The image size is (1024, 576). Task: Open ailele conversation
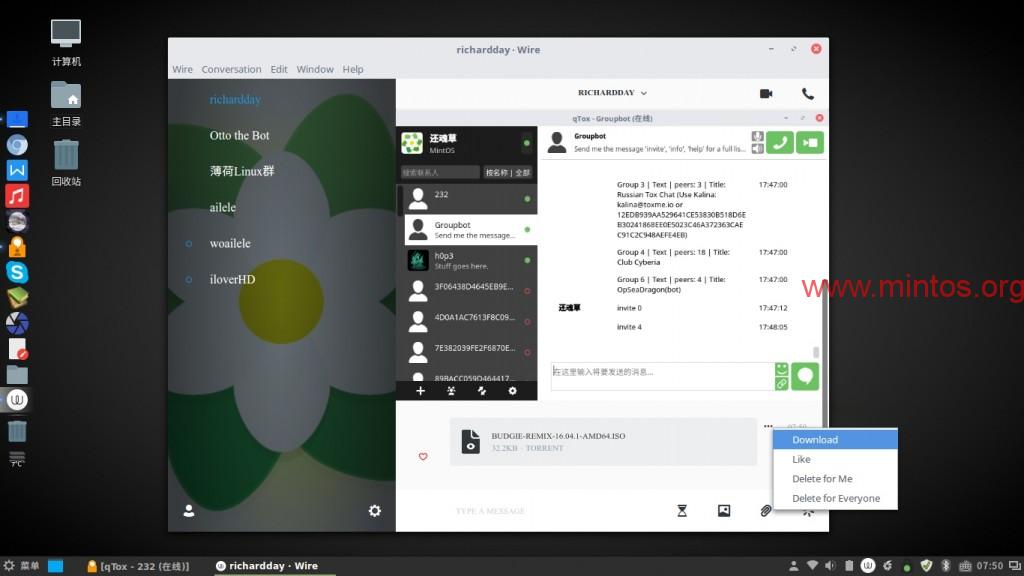tap(223, 207)
